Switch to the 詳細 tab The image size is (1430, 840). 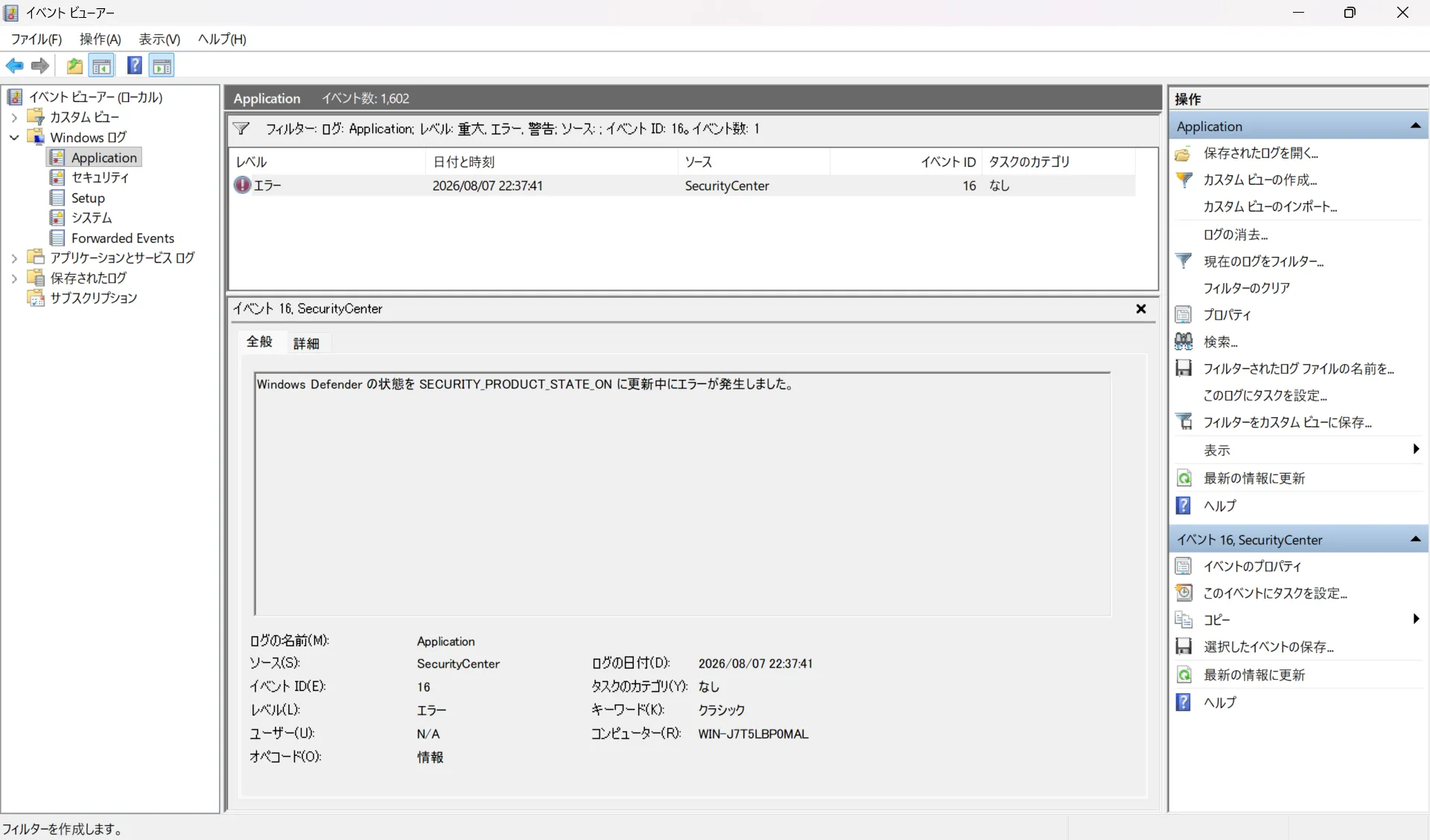306,343
